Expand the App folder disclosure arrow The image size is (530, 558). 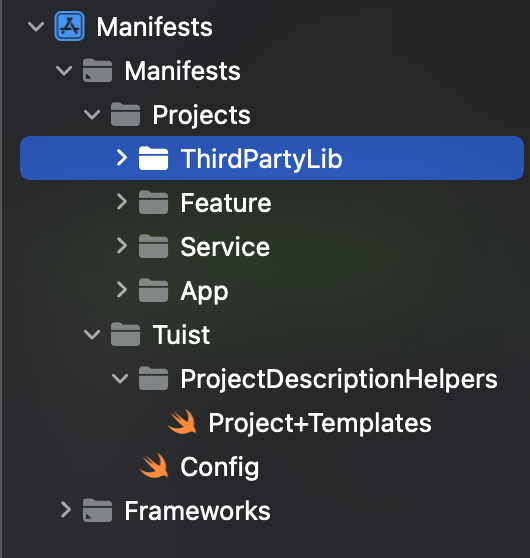click(122, 290)
